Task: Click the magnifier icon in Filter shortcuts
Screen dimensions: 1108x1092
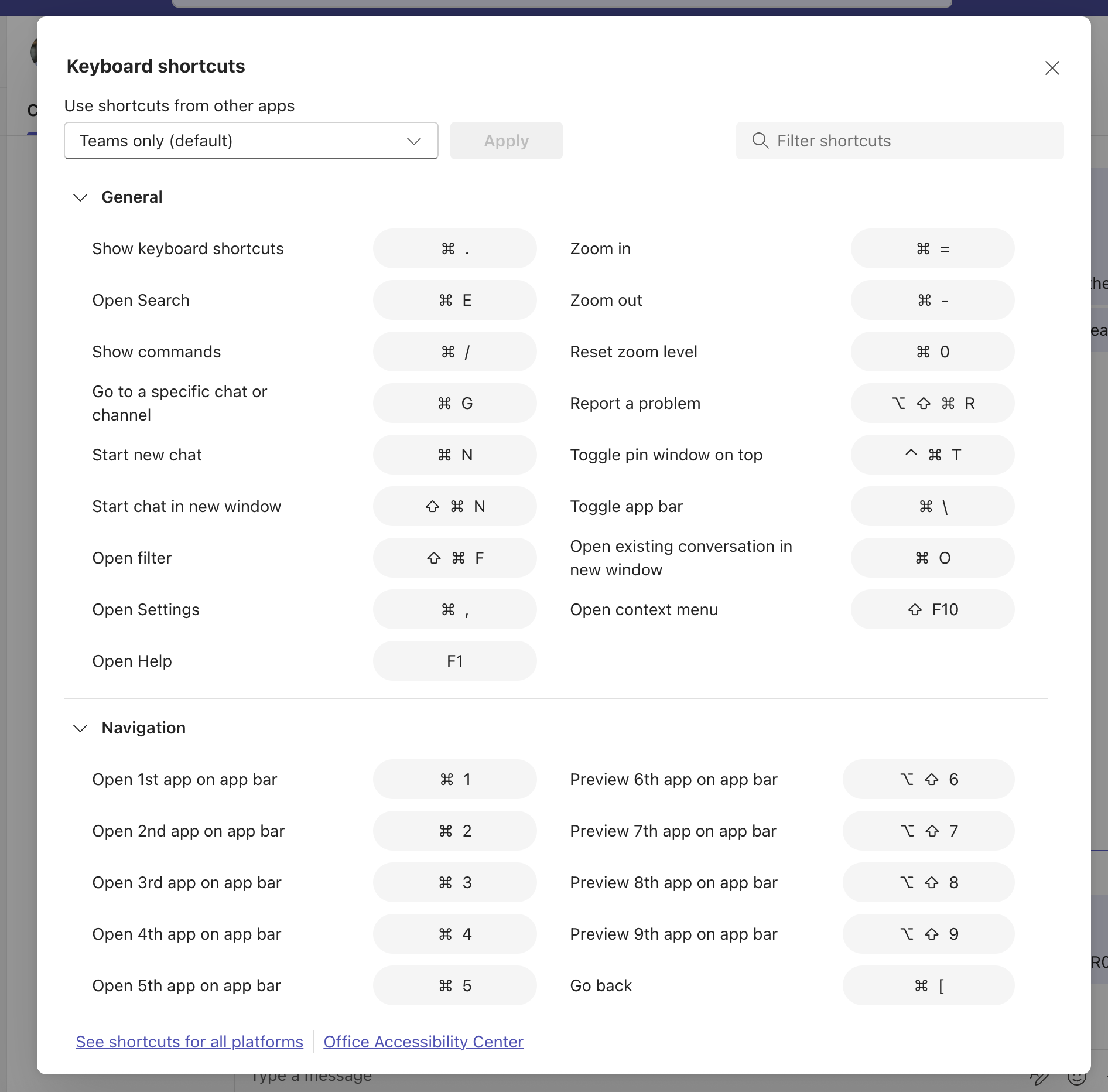Action: 760,141
